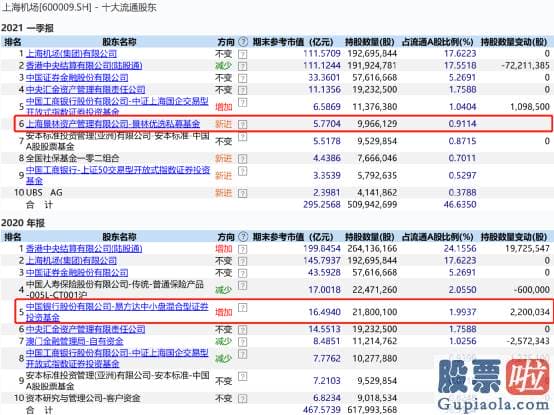
Task: Open 中央汇金资产管理有限责任公司 link in the 2021 table
Action: tap(86, 90)
